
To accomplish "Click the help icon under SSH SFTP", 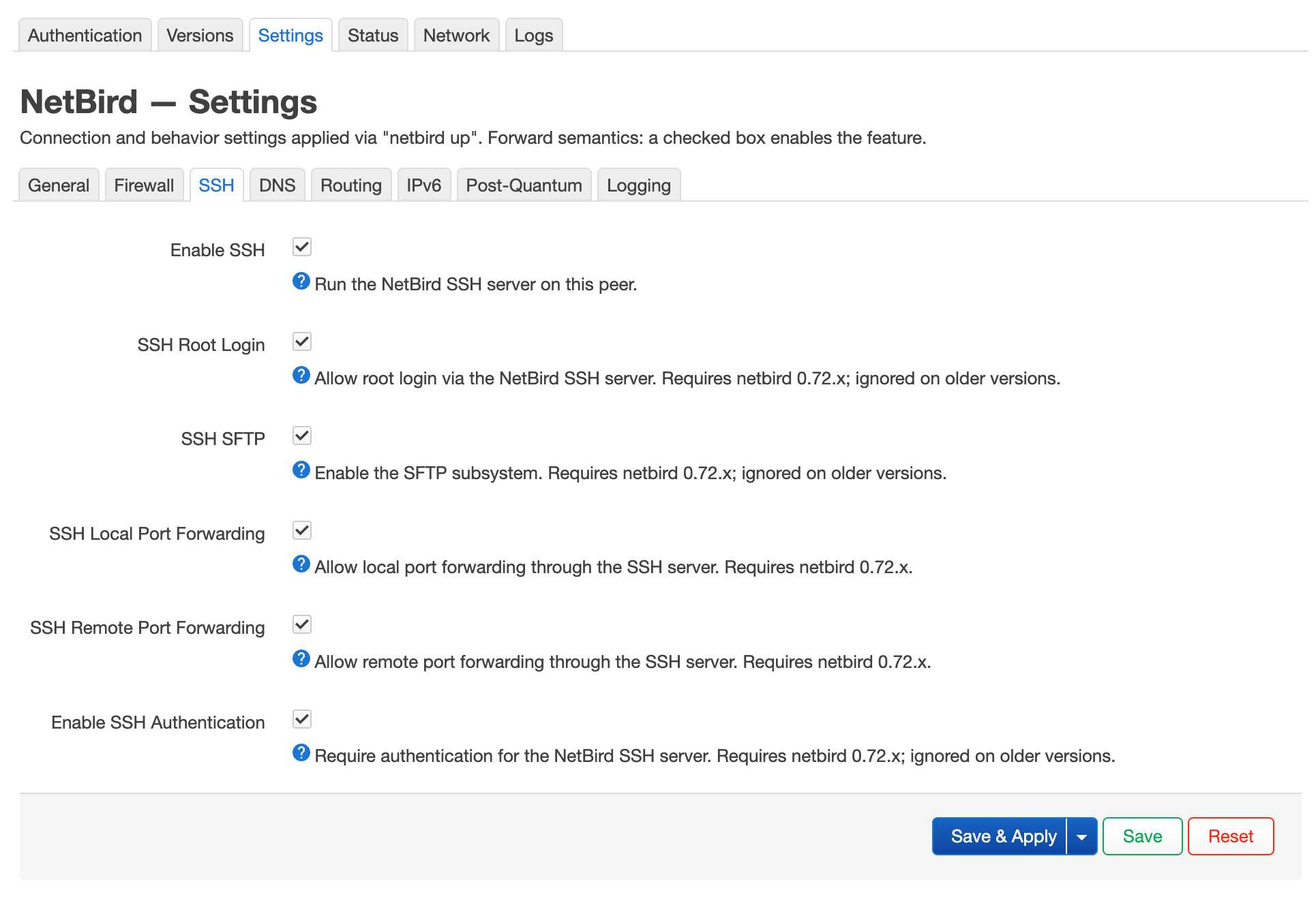I will [301, 470].
